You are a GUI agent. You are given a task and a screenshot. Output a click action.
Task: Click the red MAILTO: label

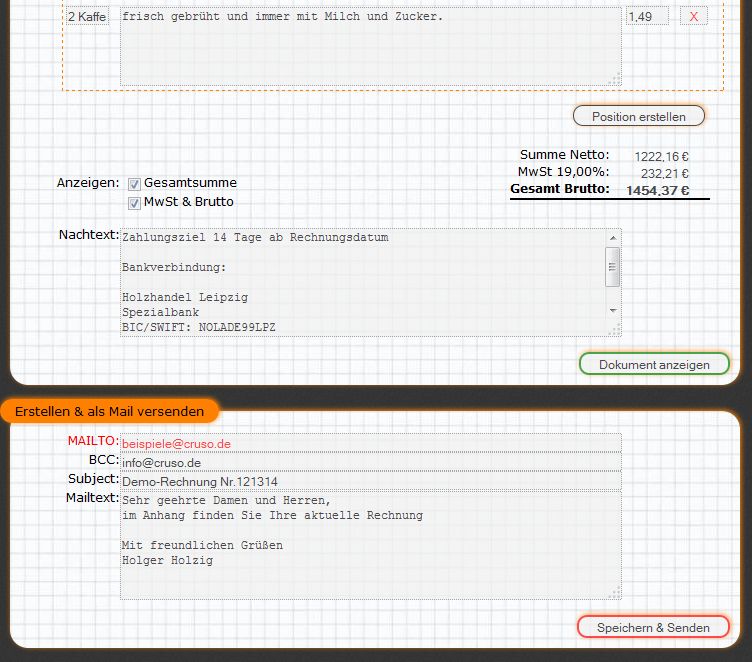(x=93, y=440)
